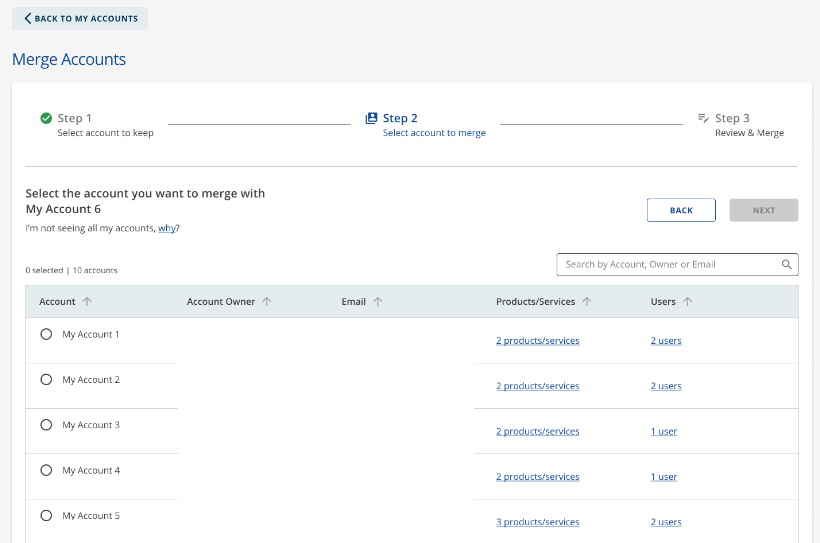Open My Account 5's 3 products/services link
This screenshot has width=820, height=543.
click(537, 522)
